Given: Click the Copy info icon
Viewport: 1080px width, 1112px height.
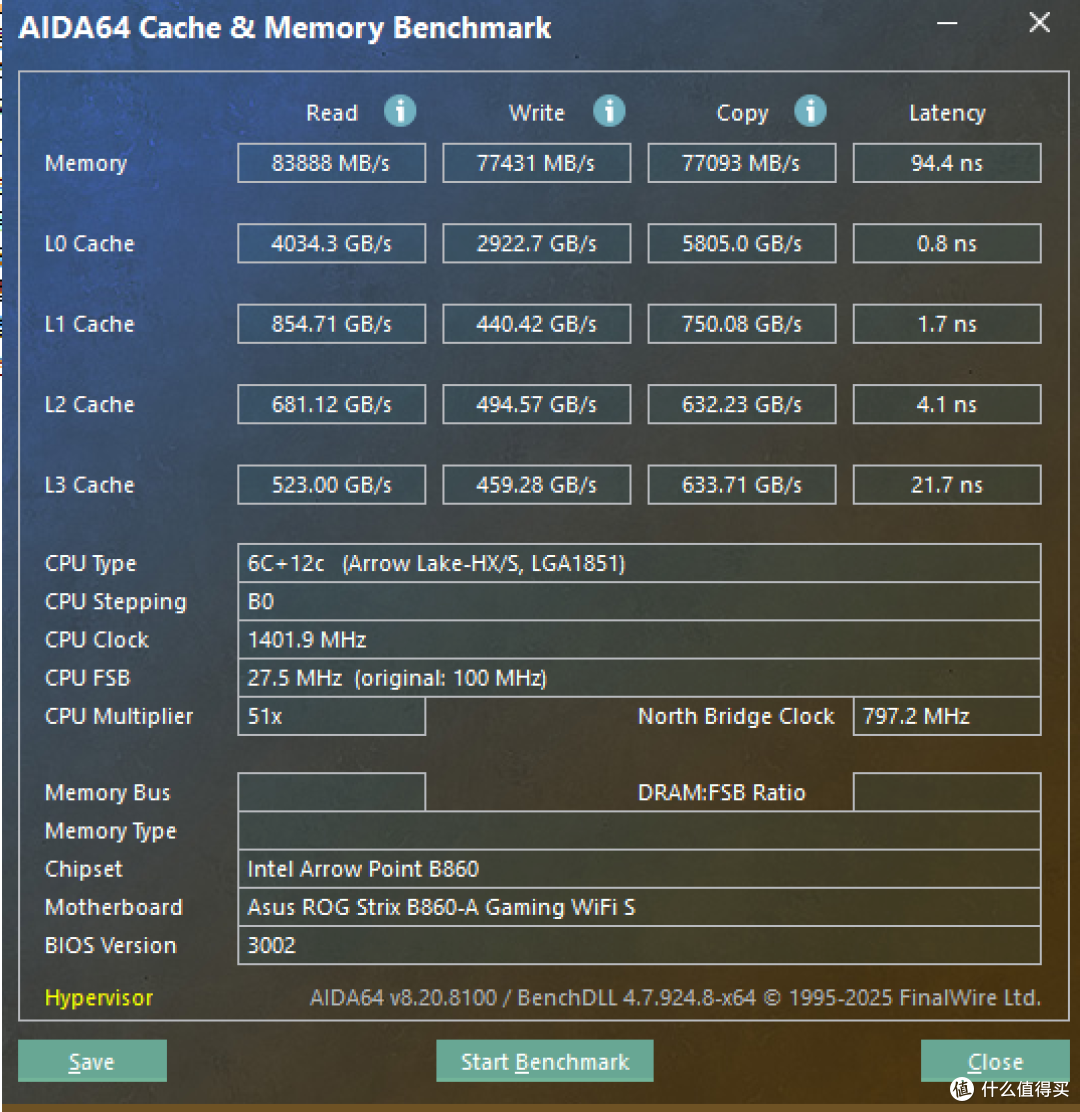Looking at the screenshot, I should (x=810, y=112).
